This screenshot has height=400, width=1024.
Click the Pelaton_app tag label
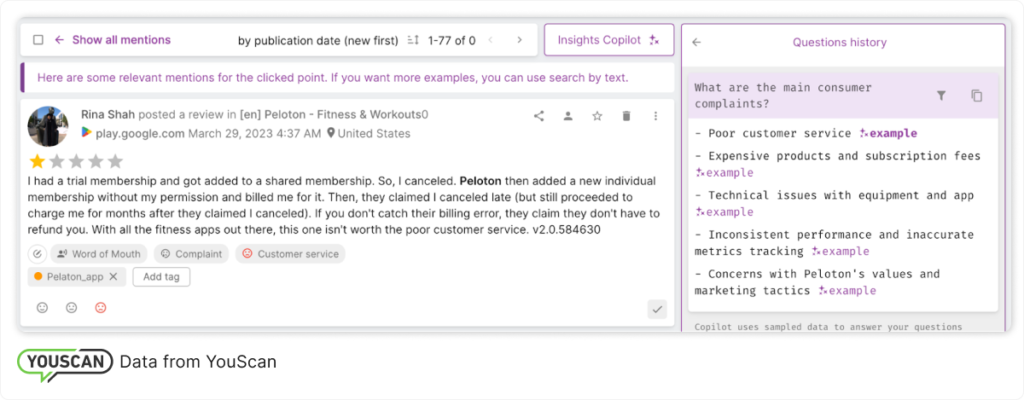[75, 277]
